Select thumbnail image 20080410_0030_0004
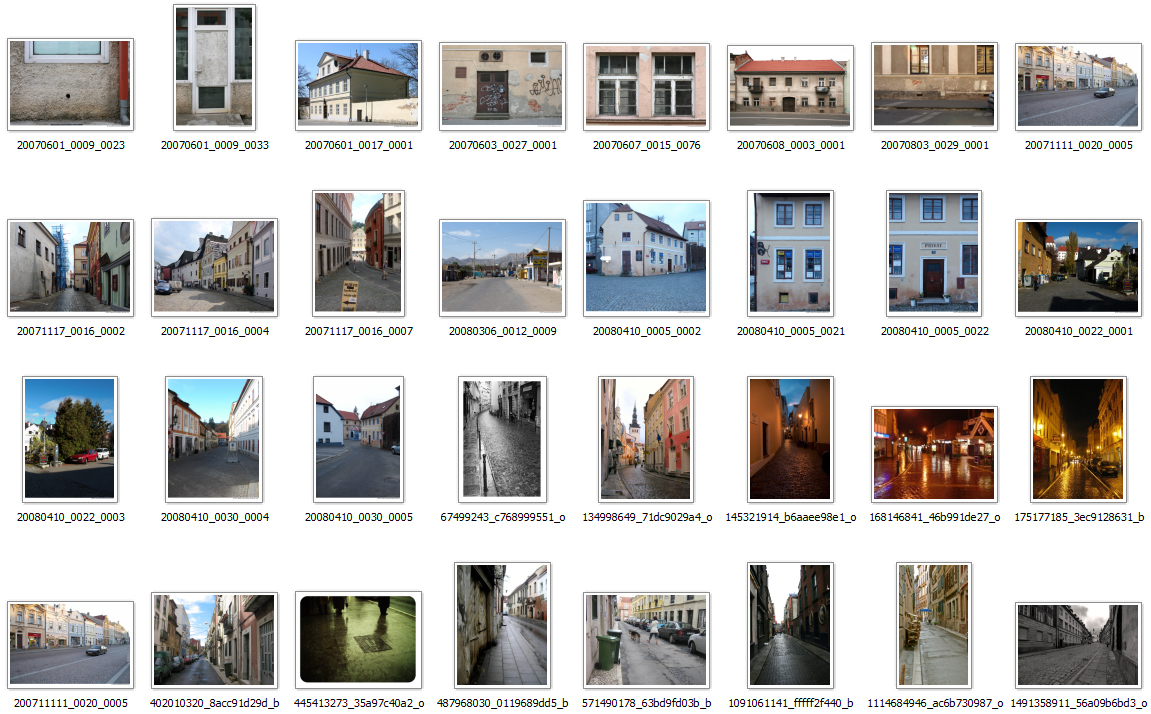1151x714 pixels. pyautogui.click(x=214, y=439)
